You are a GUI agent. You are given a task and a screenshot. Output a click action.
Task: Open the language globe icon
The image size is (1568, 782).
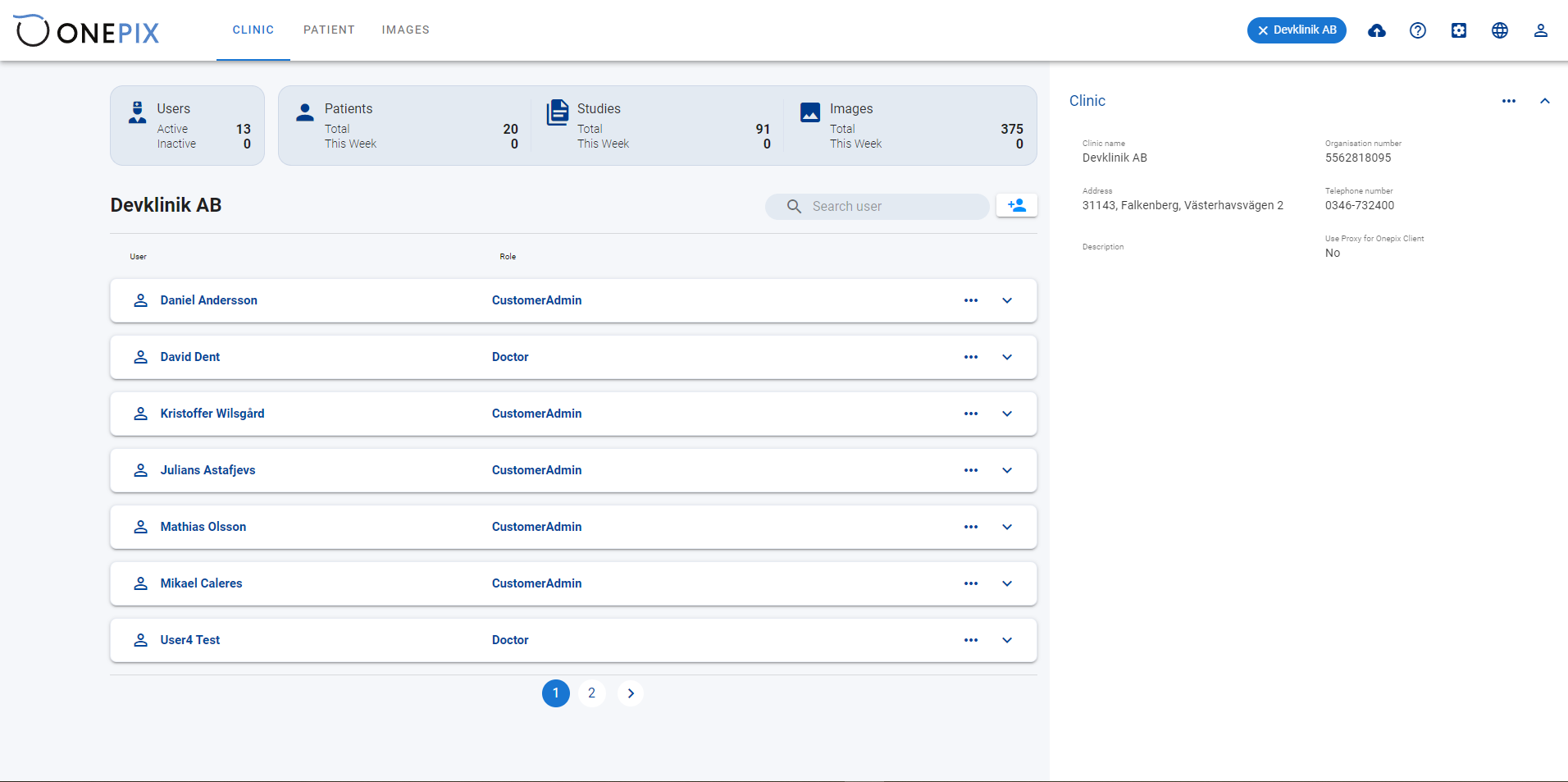click(x=1500, y=30)
